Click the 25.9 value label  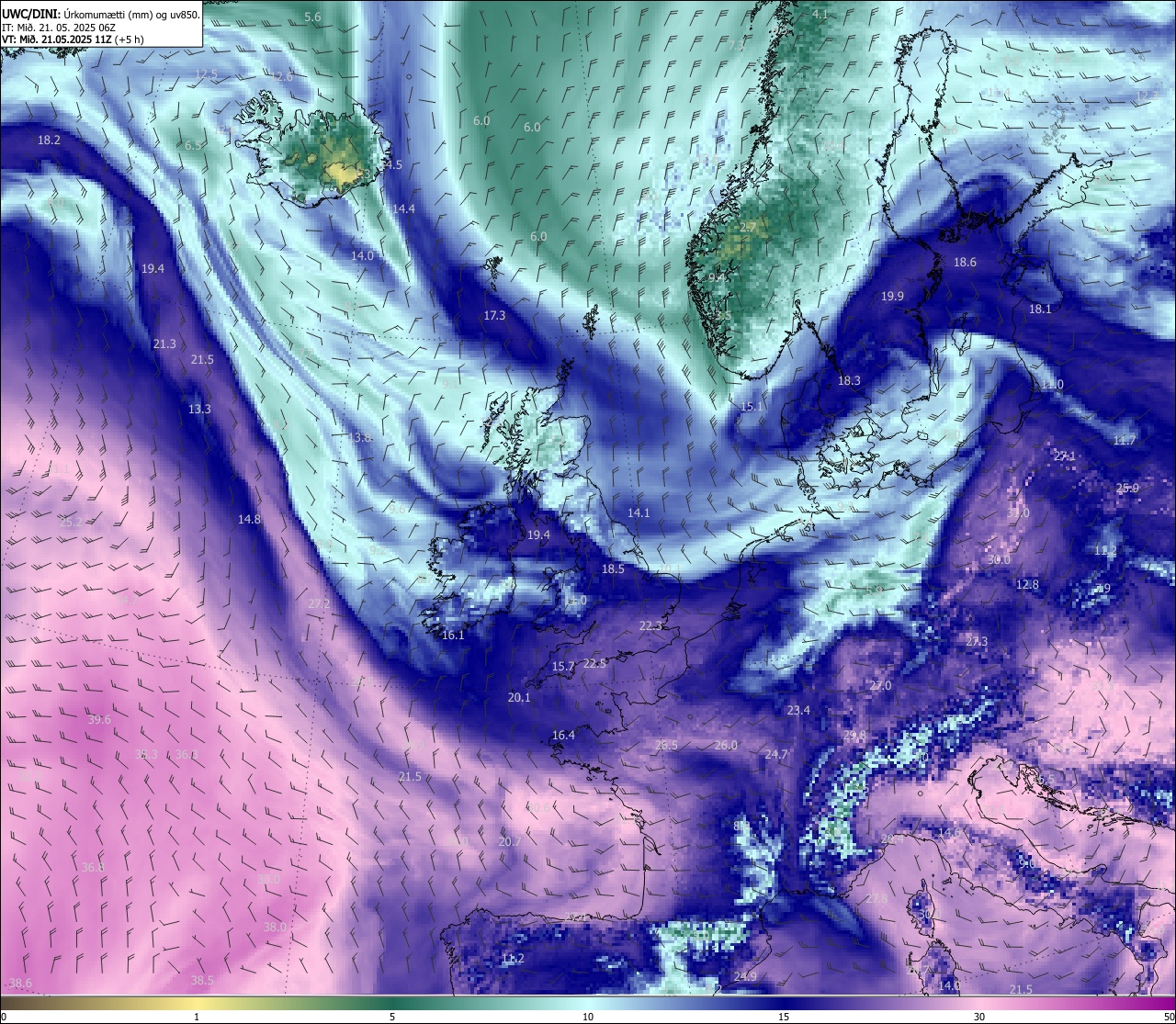[1128, 489]
